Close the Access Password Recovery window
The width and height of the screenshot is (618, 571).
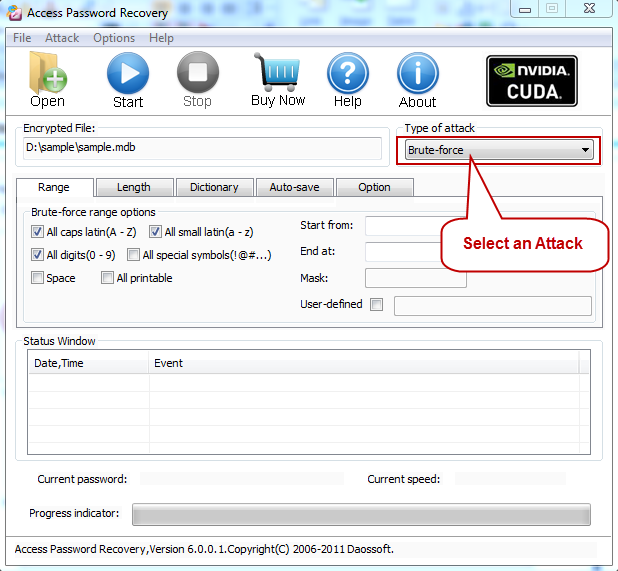tap(589, 8)
